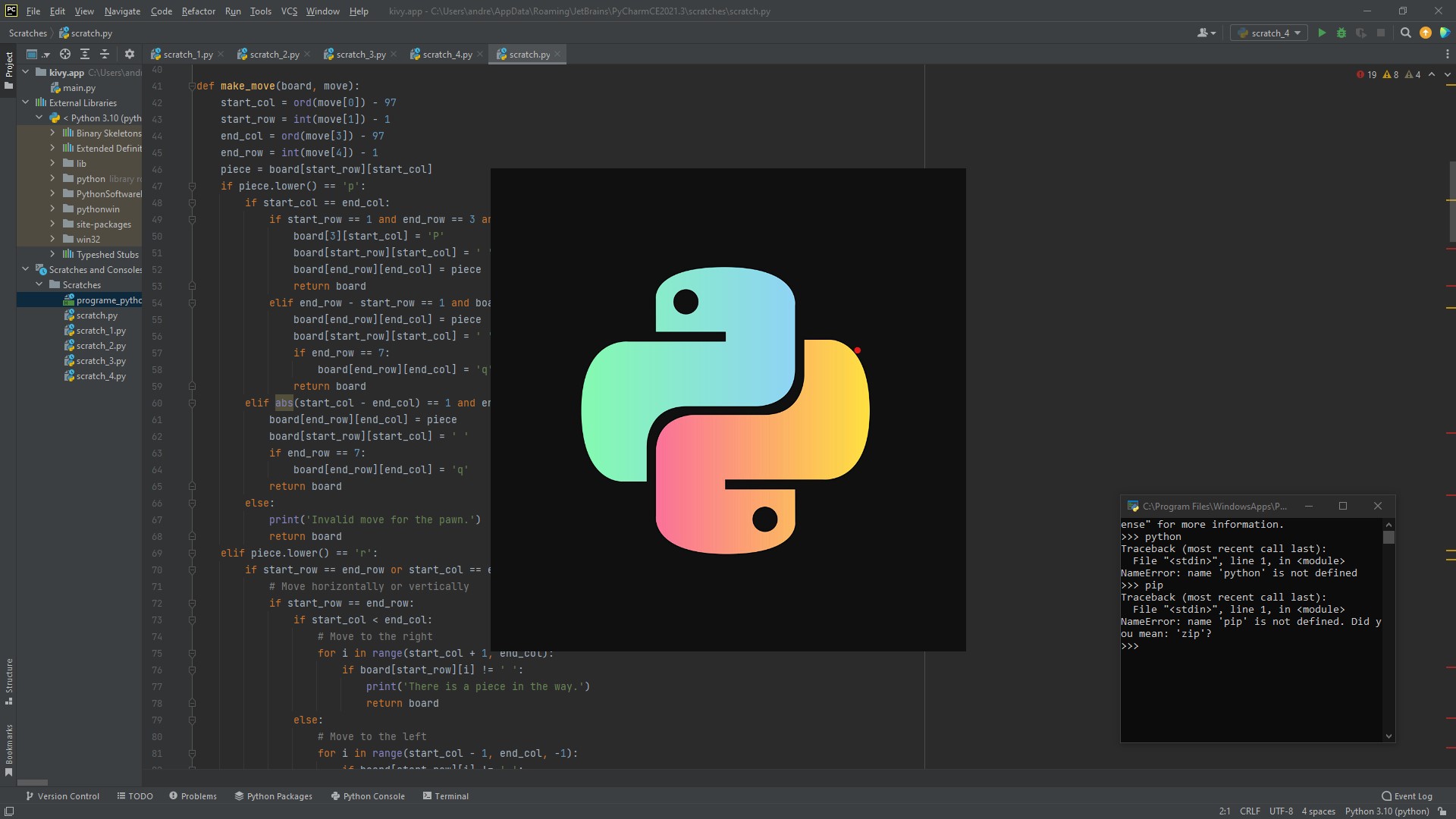Click the tool window quick-access icon bottom-left corner

(x=8, y=811)
